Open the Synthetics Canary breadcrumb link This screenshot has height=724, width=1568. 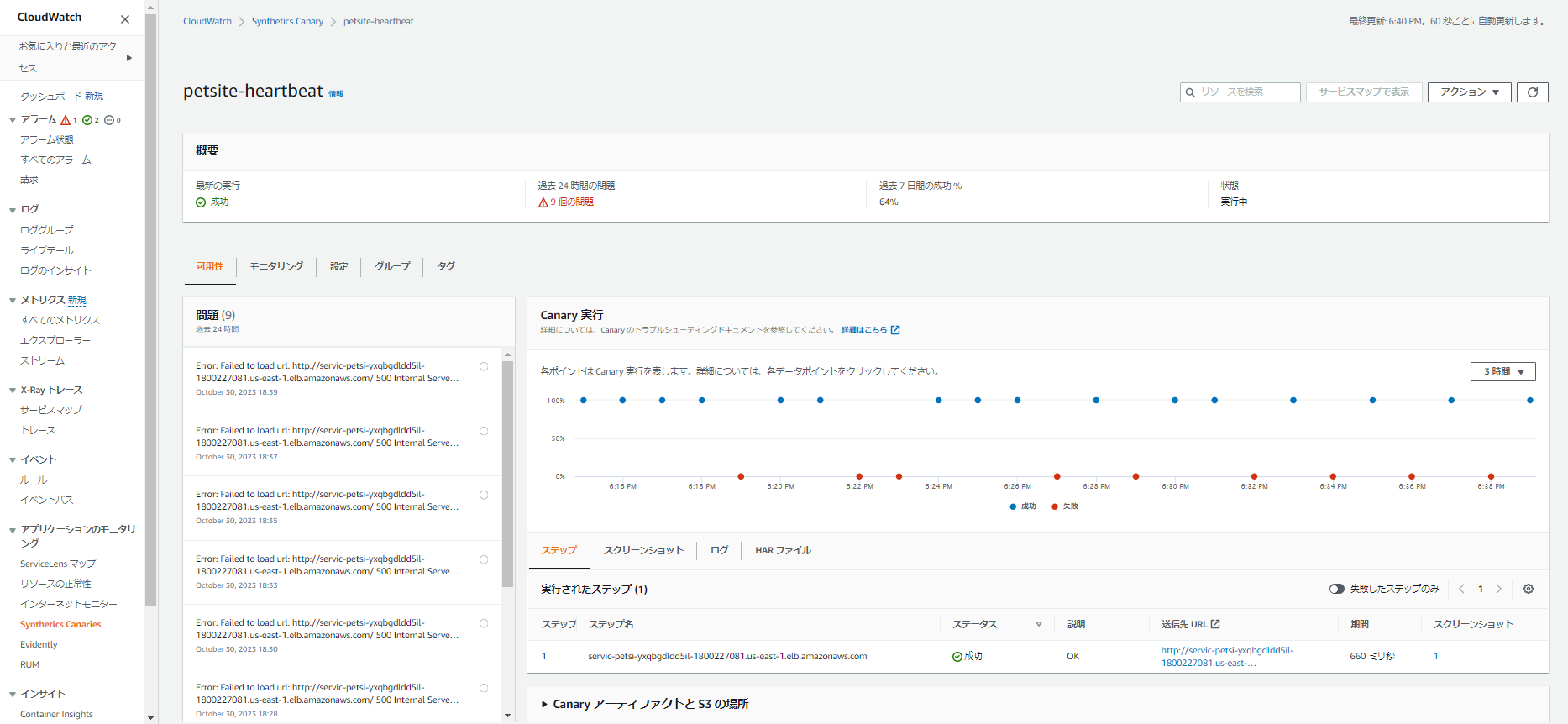pyautogui.click(x=287, y=22)
